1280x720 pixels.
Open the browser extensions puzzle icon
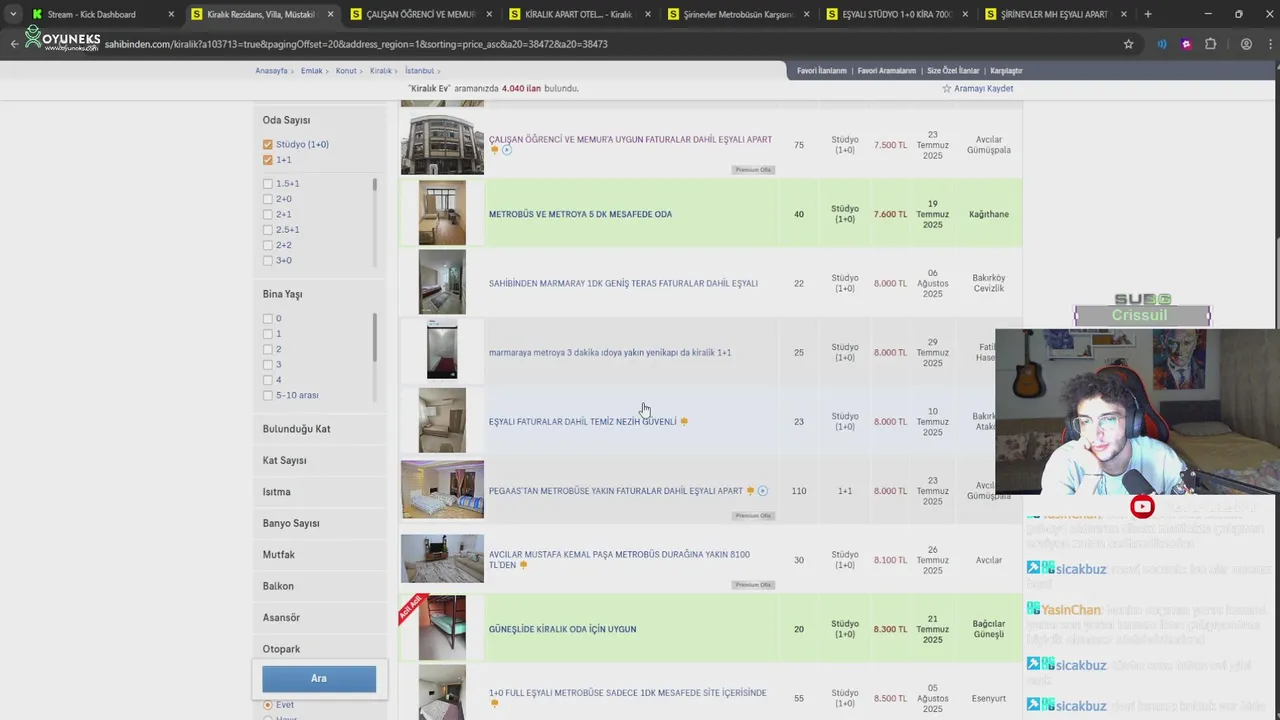[1211, 44]
